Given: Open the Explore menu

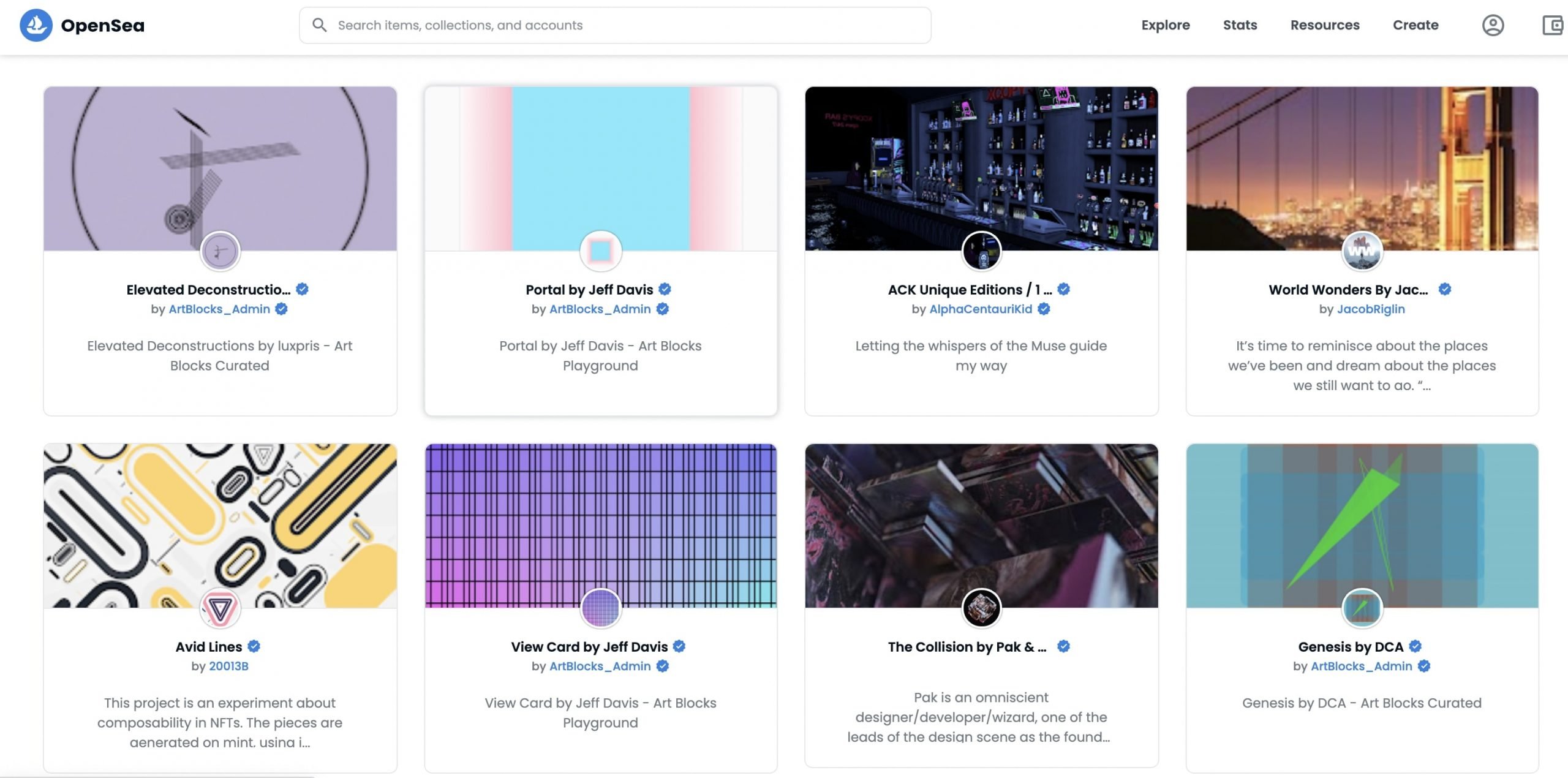Looking at the screenshot, I should click(x=1165, y=25).
